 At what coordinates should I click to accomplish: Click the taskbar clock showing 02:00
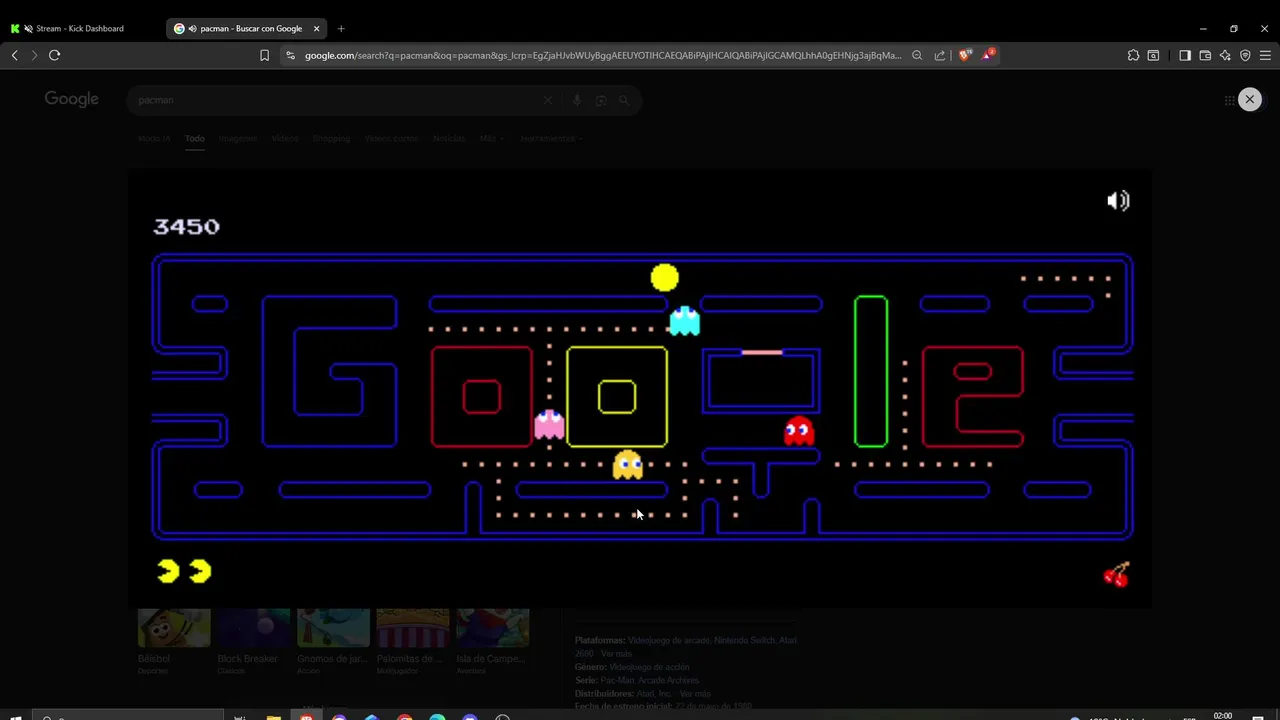pos(1222,715)
